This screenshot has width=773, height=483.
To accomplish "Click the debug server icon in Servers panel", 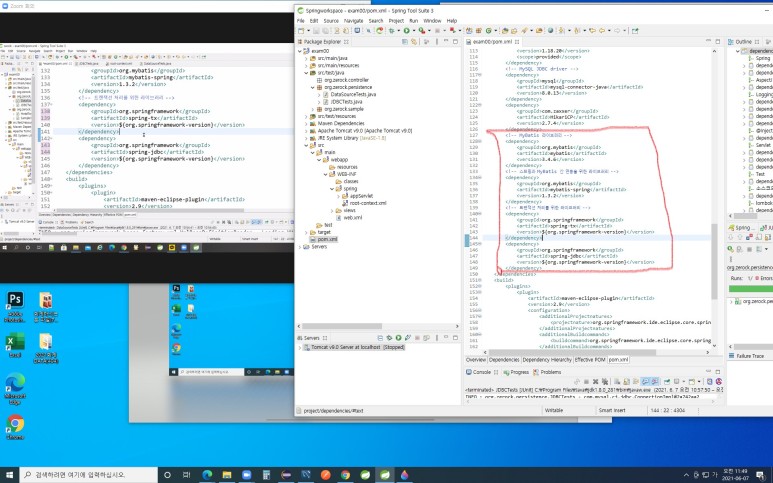I will 389,338.
